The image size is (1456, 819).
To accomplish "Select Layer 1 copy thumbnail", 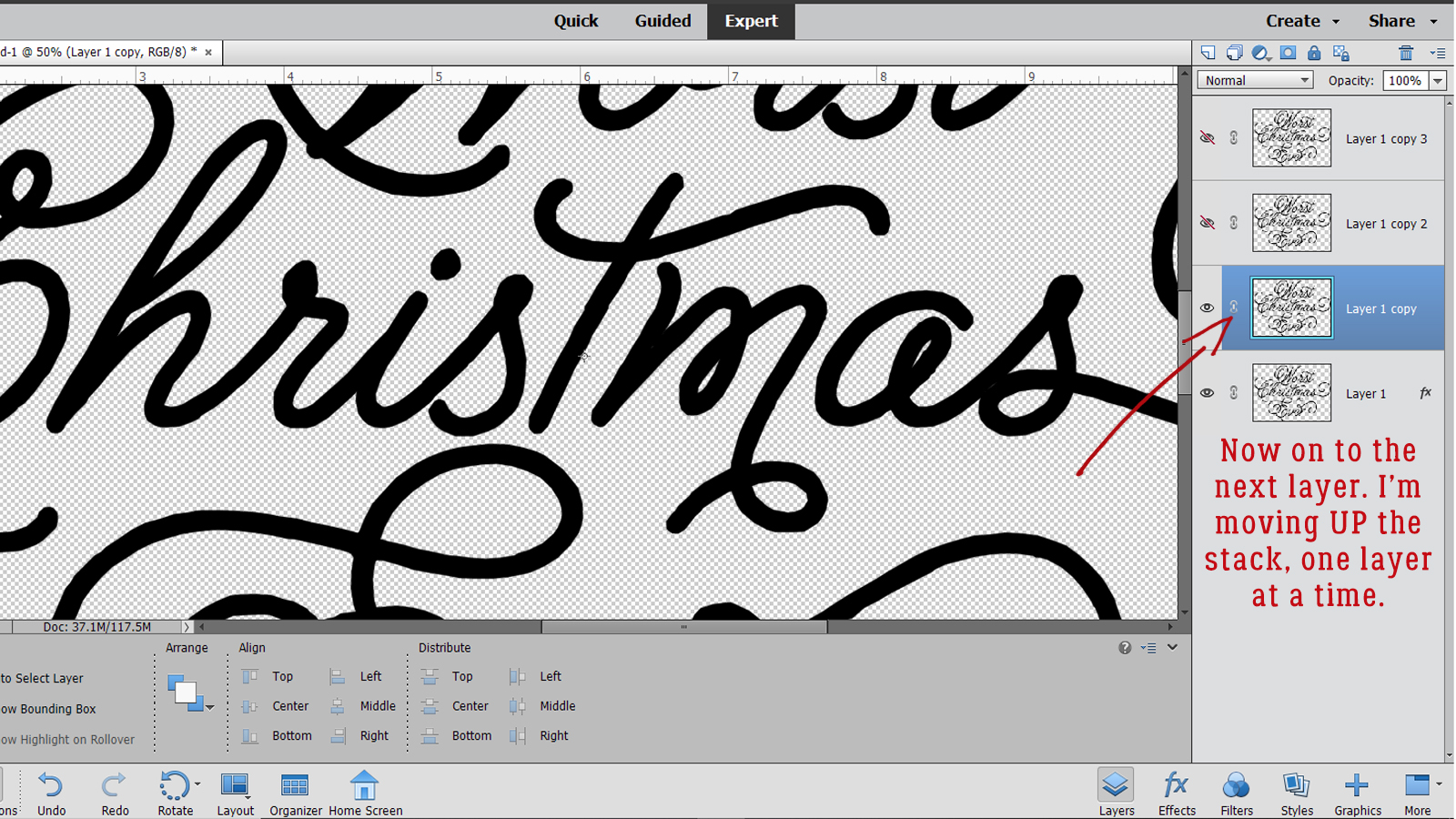I will pyautogui.click(x=1291, y=308).
